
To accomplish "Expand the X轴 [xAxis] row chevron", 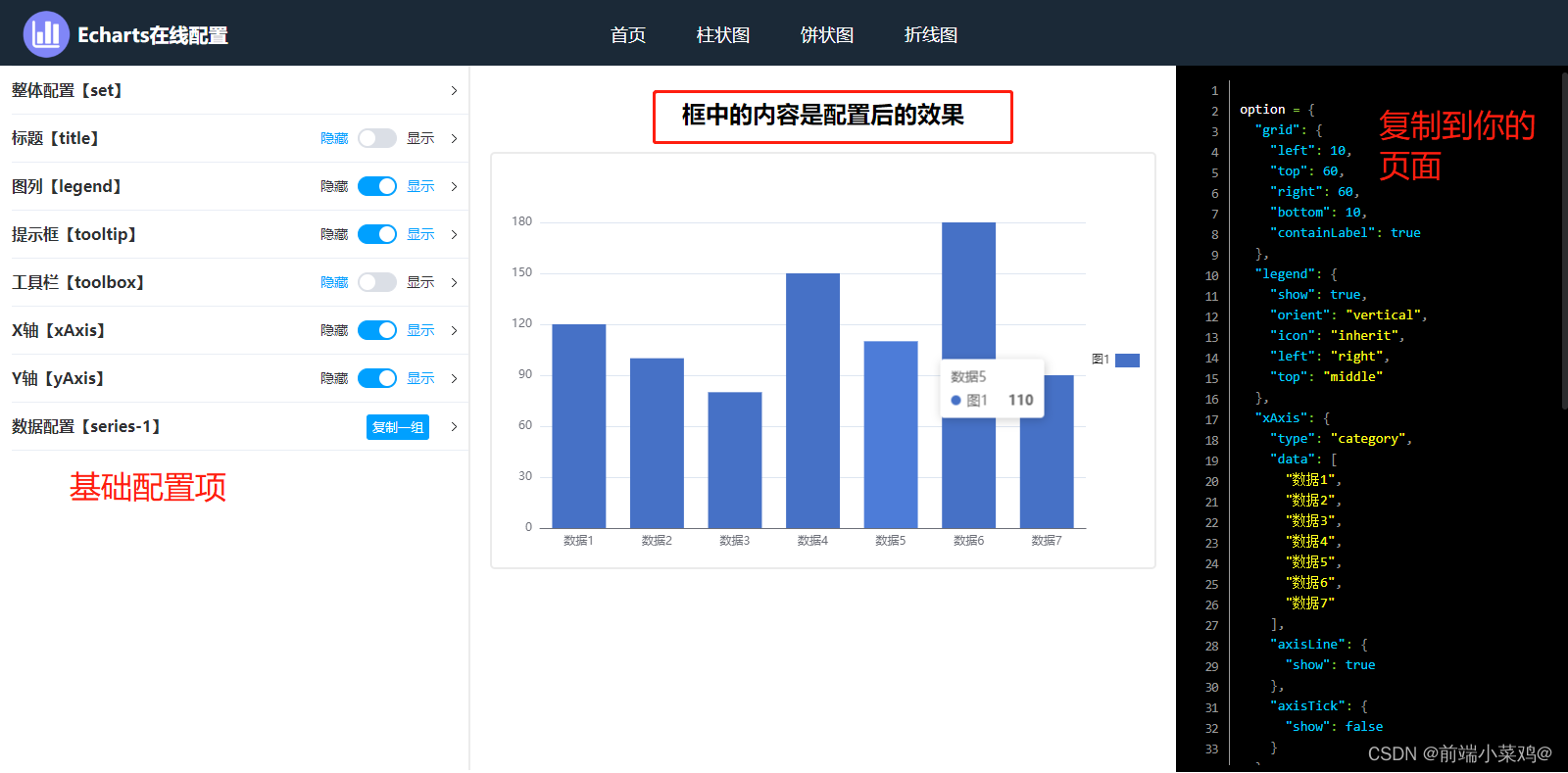I will pos(454,330).
